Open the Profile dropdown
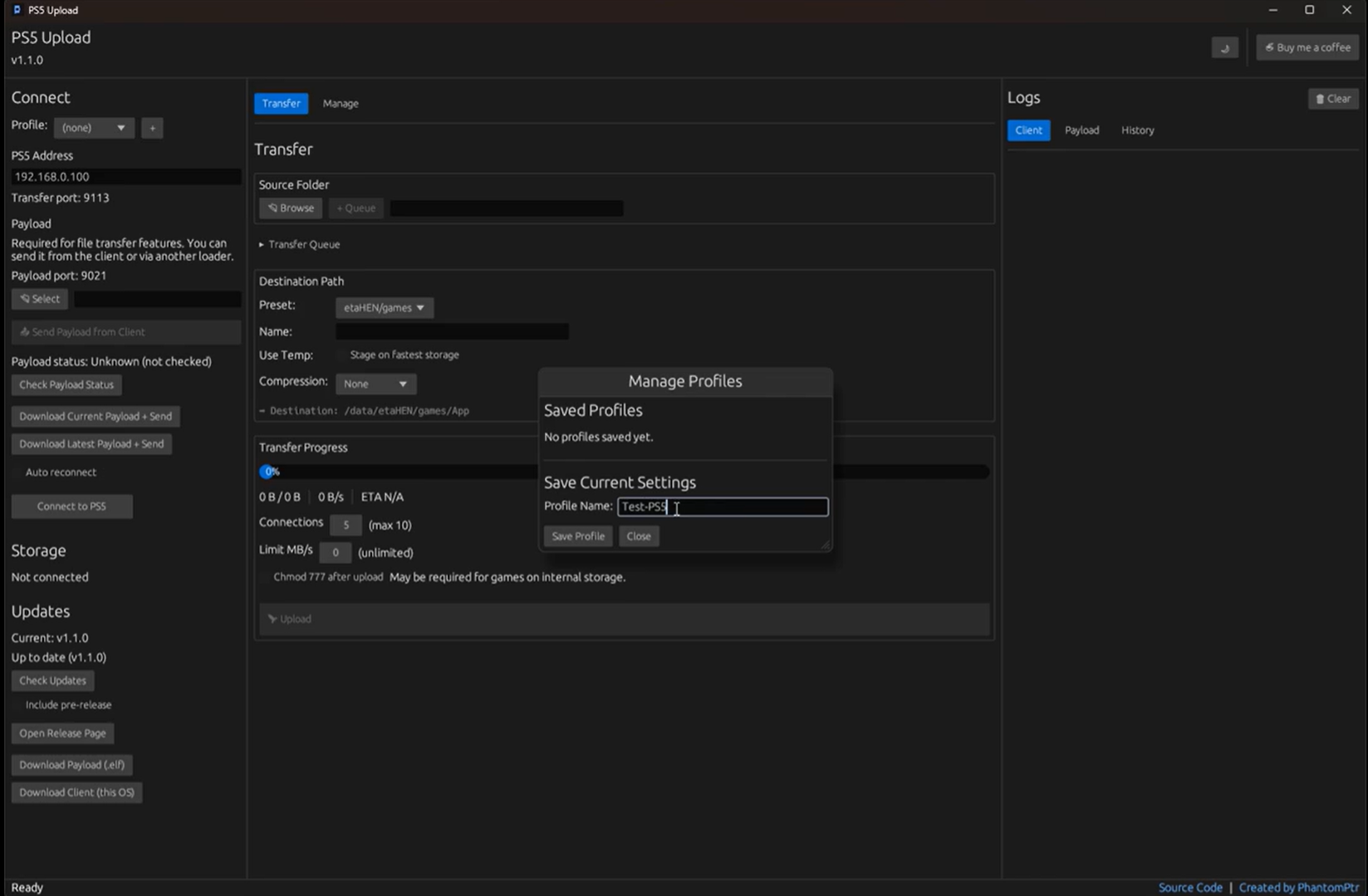 pos(93,128)
